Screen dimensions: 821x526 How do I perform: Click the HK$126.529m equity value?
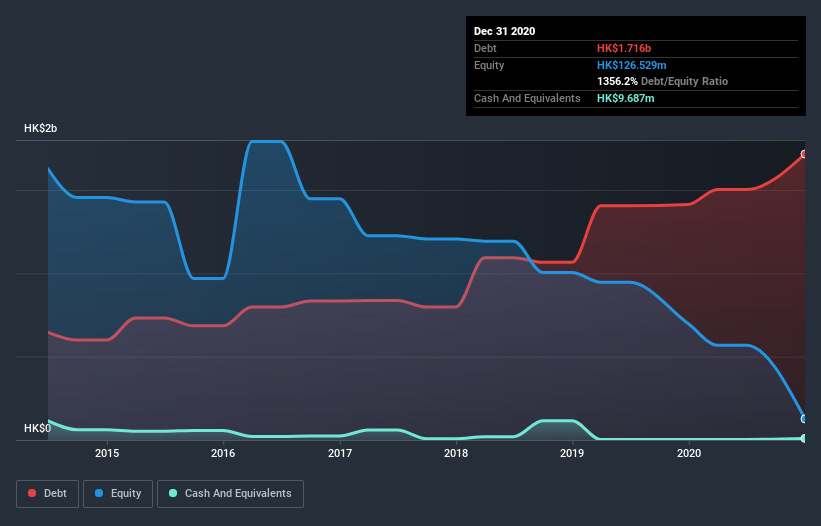tap(631, 65)
